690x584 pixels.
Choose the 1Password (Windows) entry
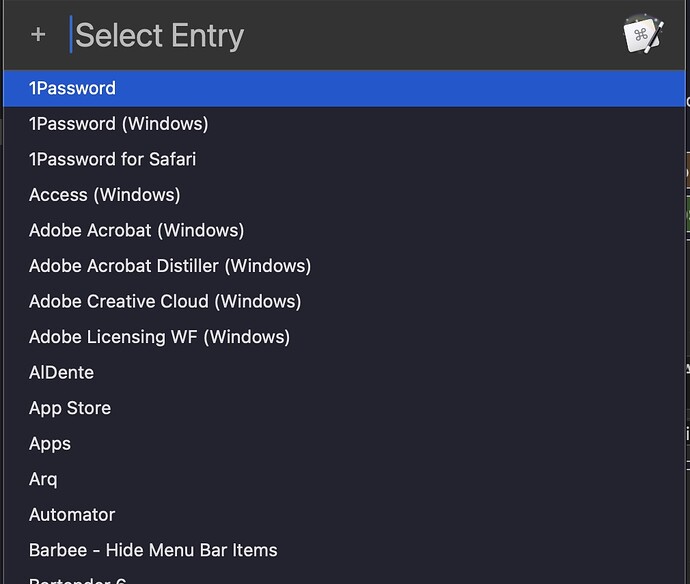[344, 124]
